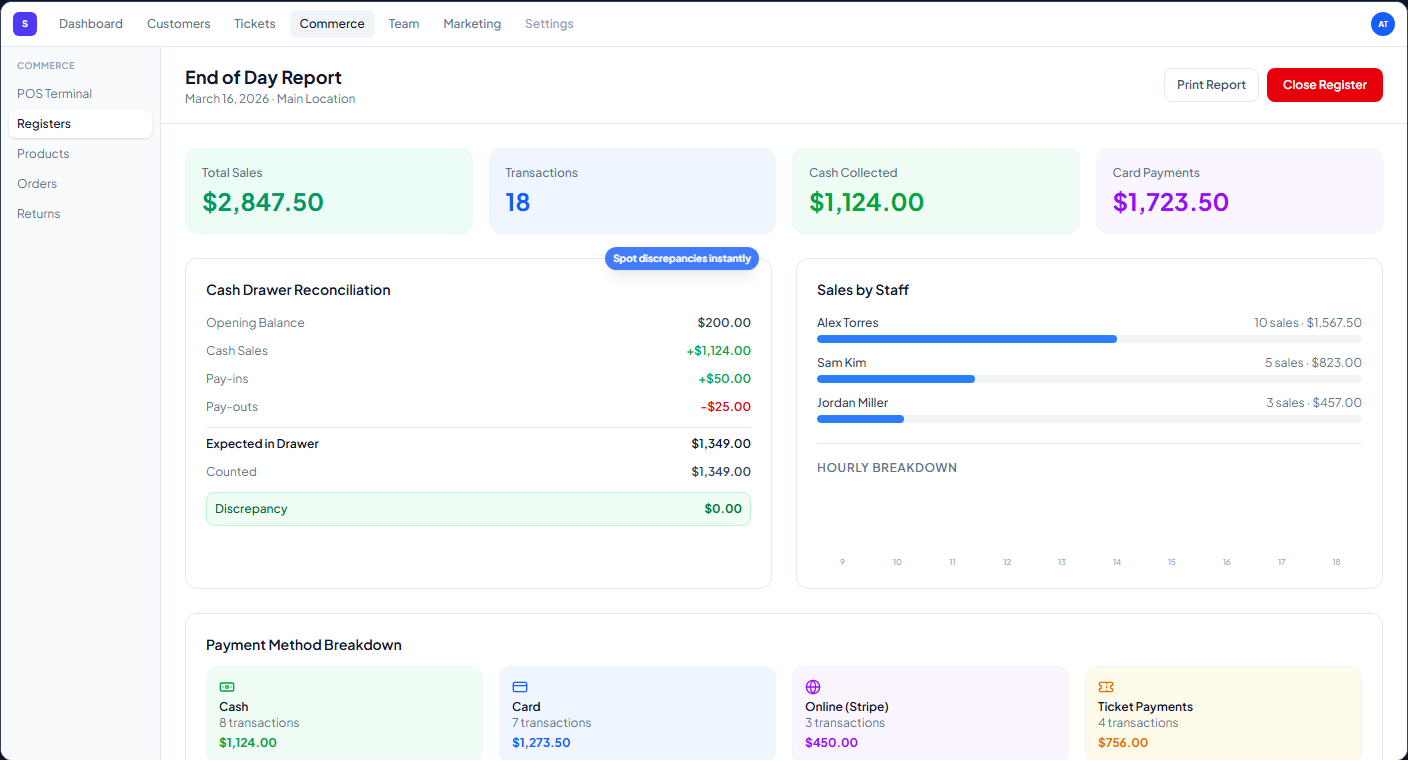The image size is (1408, 761).
Task: Click the Cash Drawer Reconciliation title
Action: 298,290
